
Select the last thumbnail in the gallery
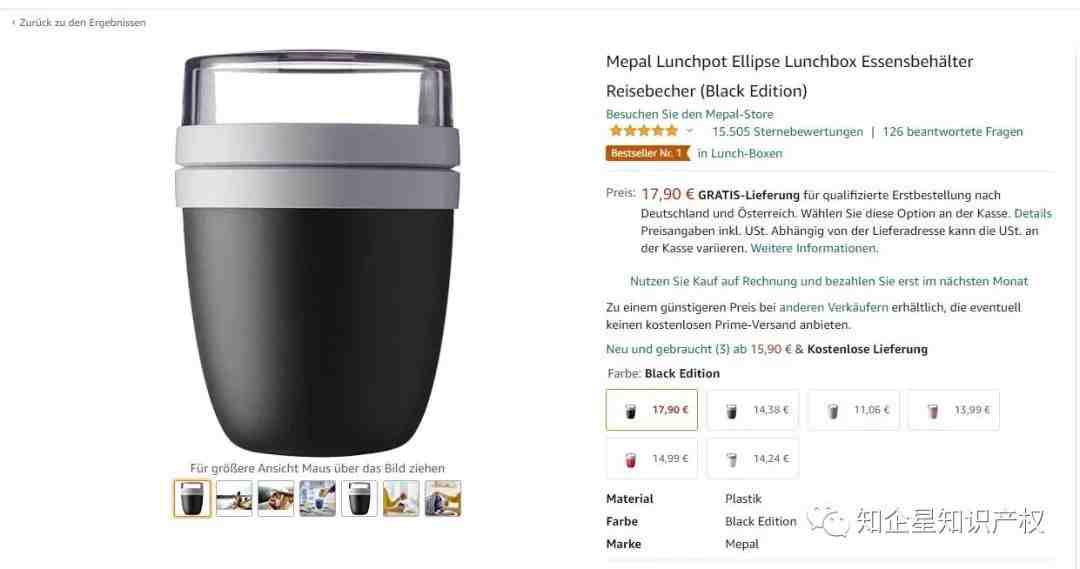click(x=443, y=498)
